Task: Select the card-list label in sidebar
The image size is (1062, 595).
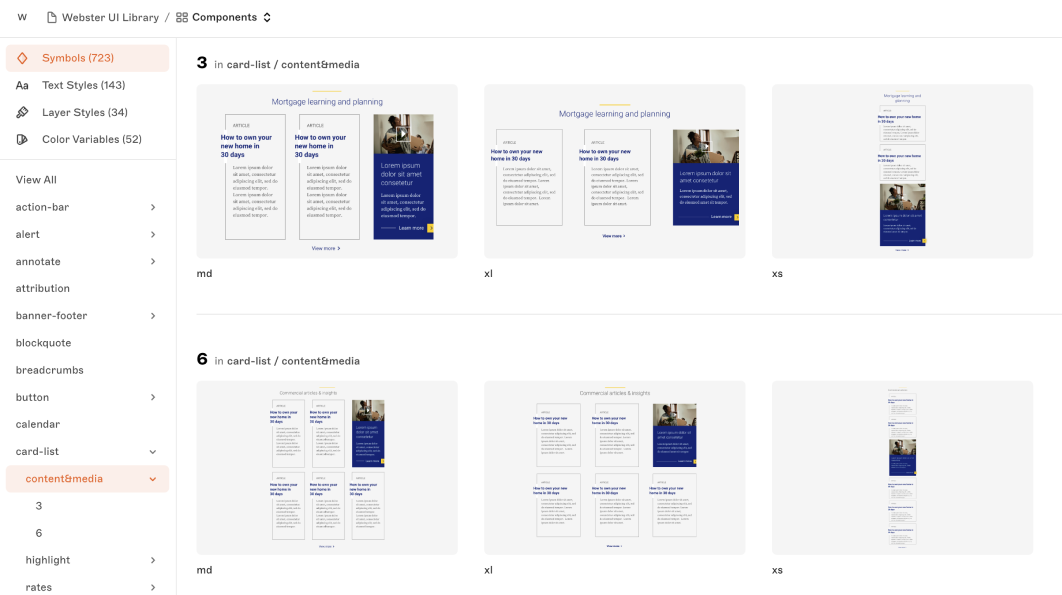Action: point(37,451)
